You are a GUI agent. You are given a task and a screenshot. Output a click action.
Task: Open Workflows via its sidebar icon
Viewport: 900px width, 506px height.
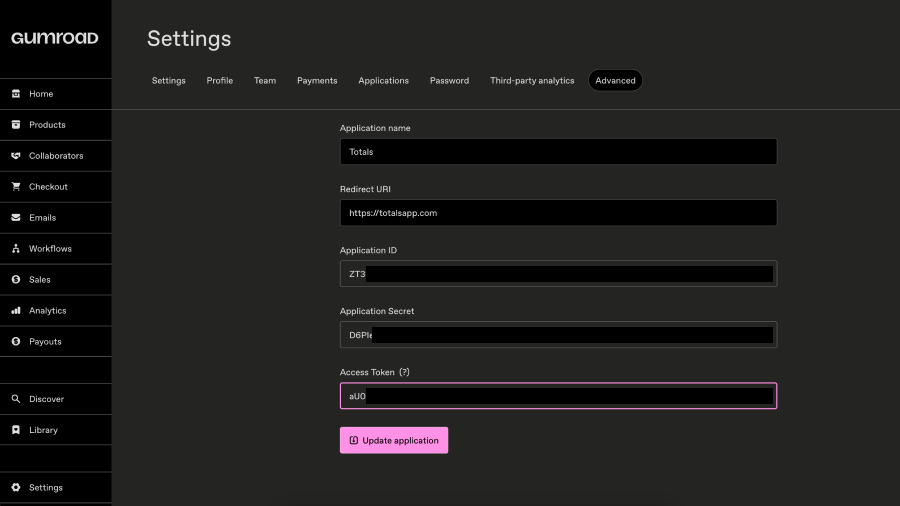16,248
